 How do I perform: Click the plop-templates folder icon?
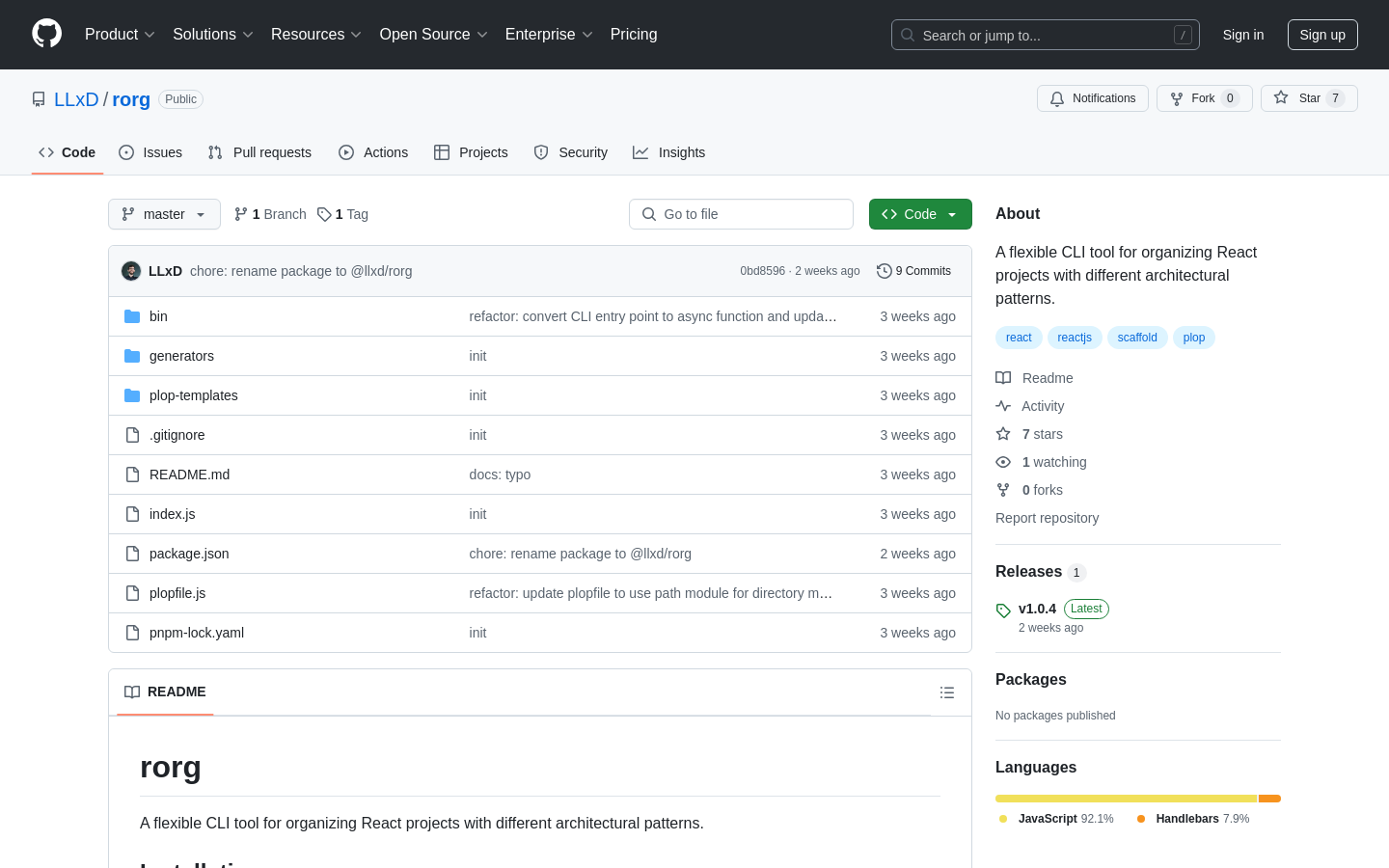tap(132, 395)
